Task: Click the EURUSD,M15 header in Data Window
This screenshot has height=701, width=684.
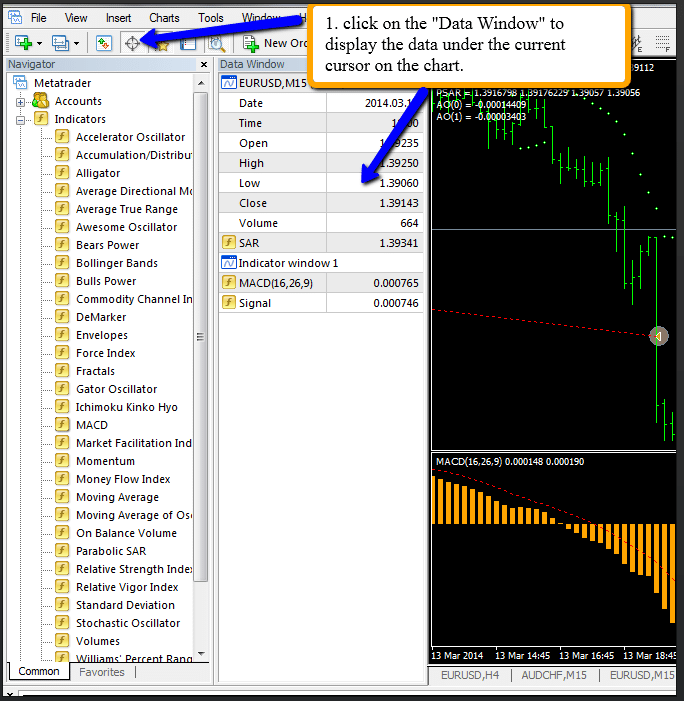Action: 273,83
